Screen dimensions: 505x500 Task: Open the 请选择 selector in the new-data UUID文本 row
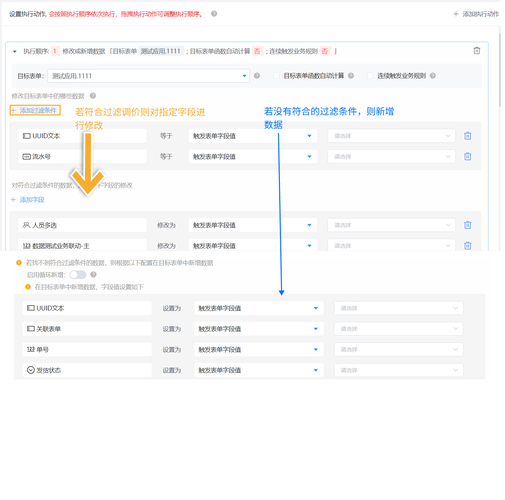399,308
